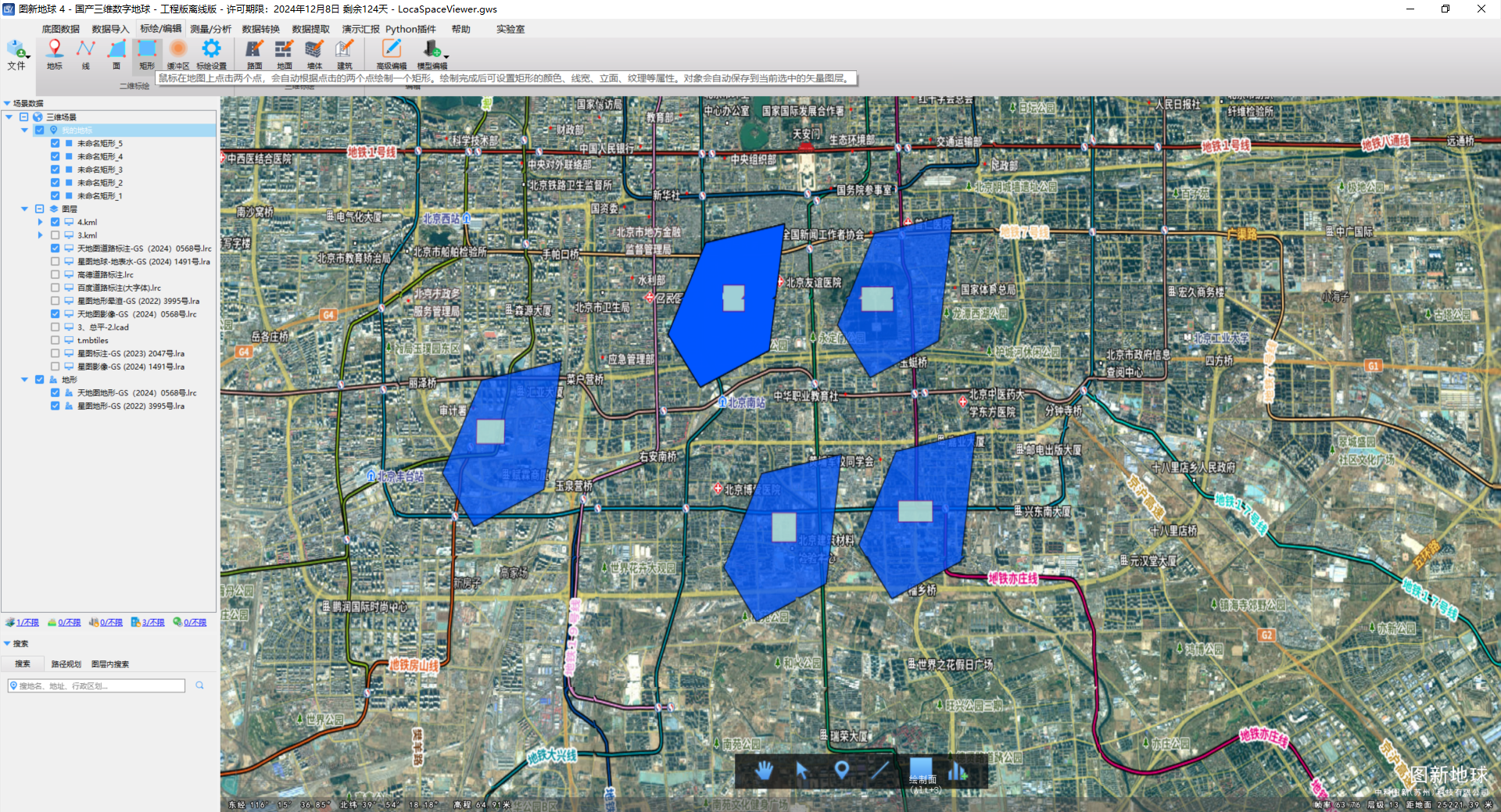1501x812 pixels.
Task: Uncheck 未命名矩形_1 visibility checkbox
Action: 55,195
